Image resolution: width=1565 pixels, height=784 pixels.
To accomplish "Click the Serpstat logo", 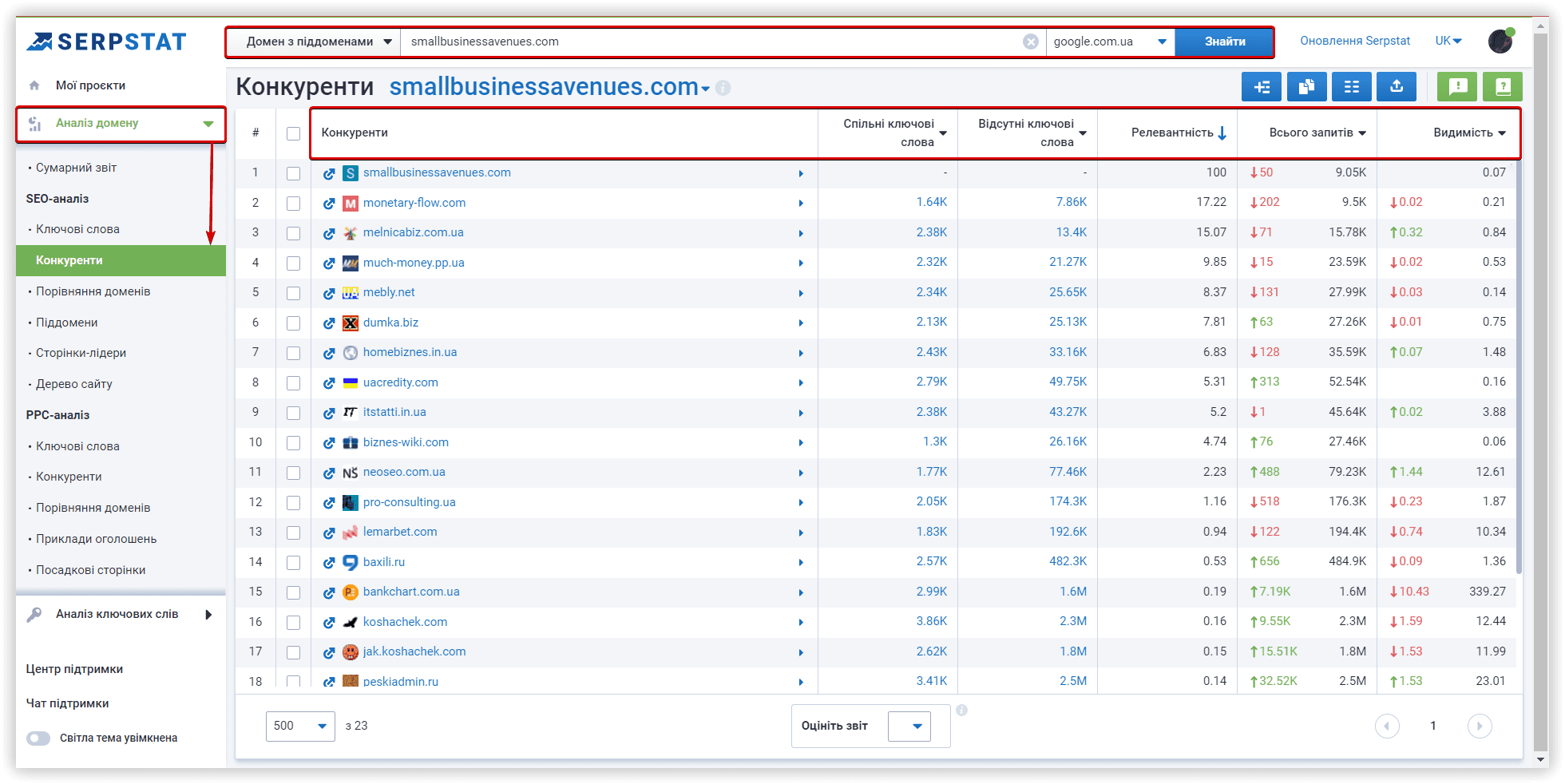I will [x=106, y=42].
